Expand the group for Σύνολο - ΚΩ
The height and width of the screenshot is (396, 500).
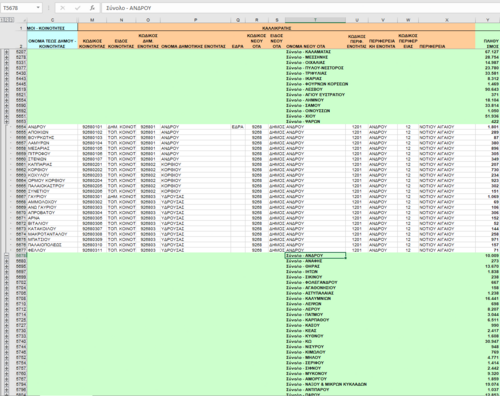[6, 341]
